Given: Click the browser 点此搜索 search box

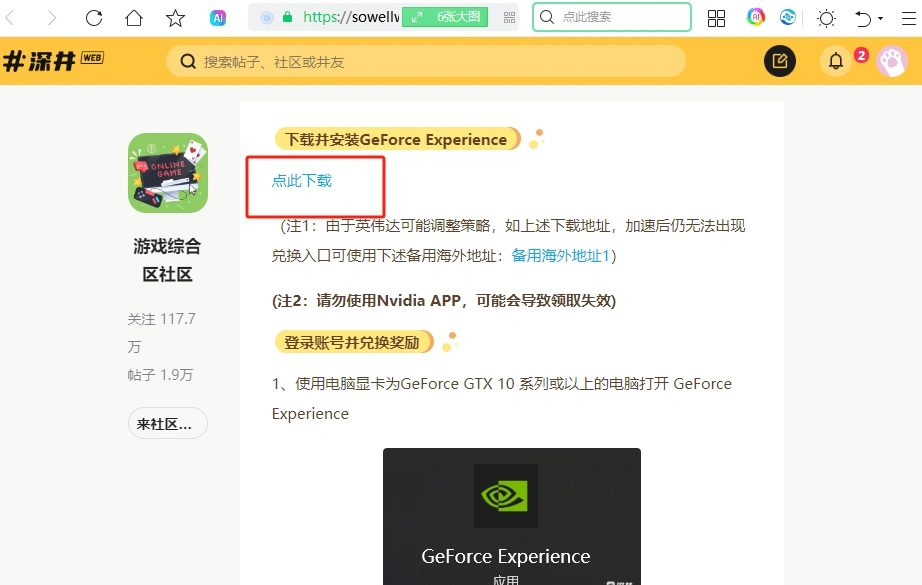Looking at the screenshot, I should click(612, 17).
